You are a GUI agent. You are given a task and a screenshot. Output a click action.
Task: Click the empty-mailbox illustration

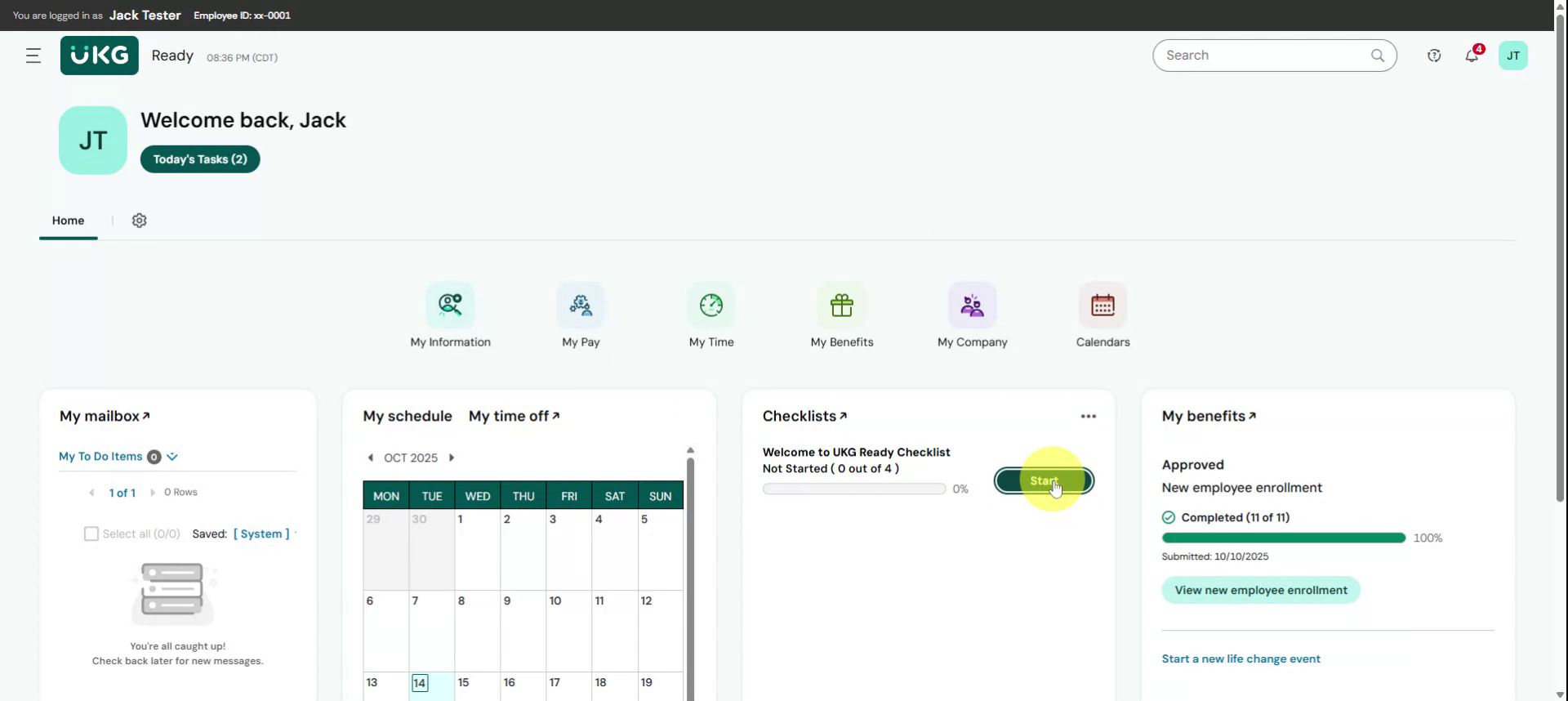click(173, 594)
